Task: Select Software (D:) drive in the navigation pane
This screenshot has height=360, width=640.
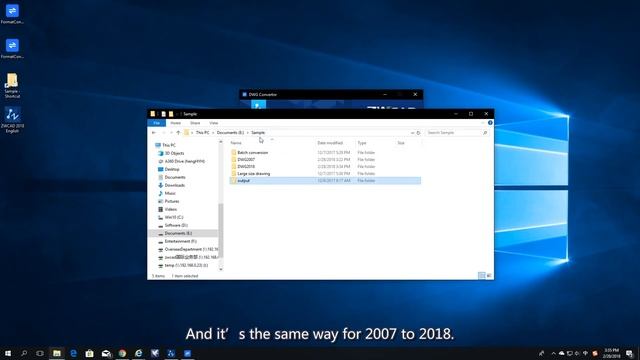Action: pos(176,225)
